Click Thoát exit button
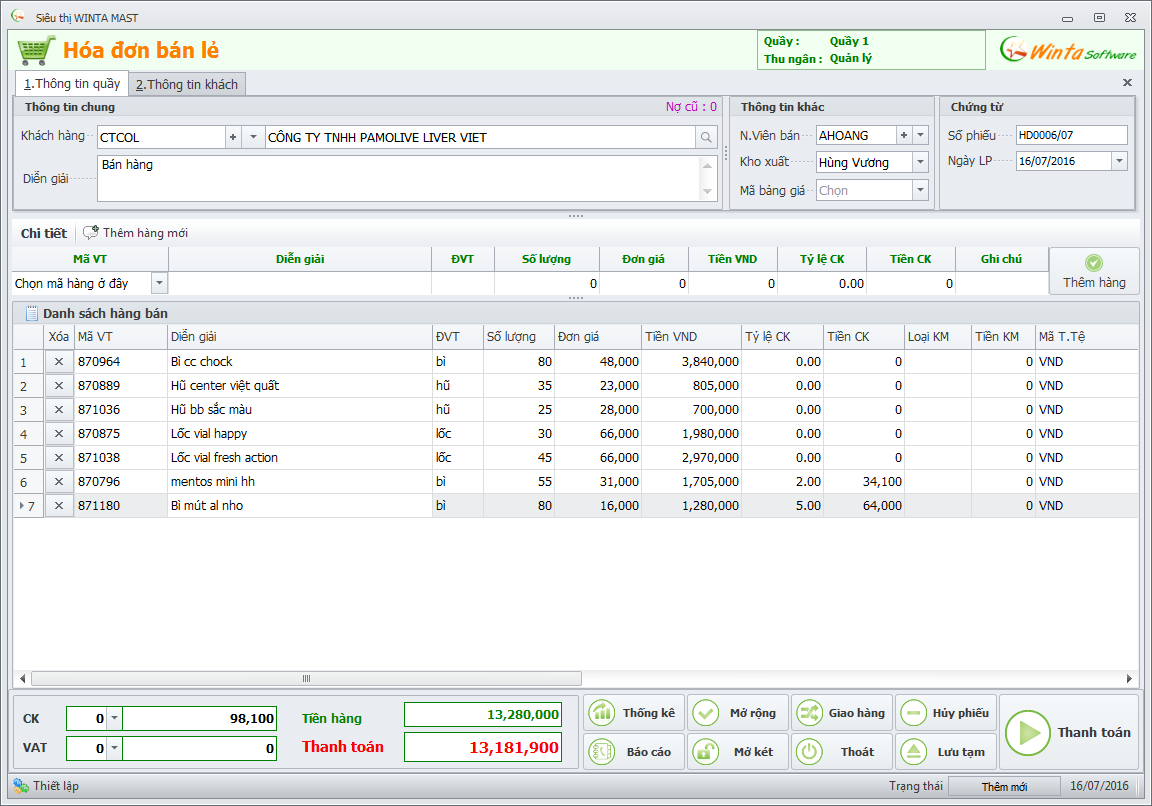 pos(842,752)
